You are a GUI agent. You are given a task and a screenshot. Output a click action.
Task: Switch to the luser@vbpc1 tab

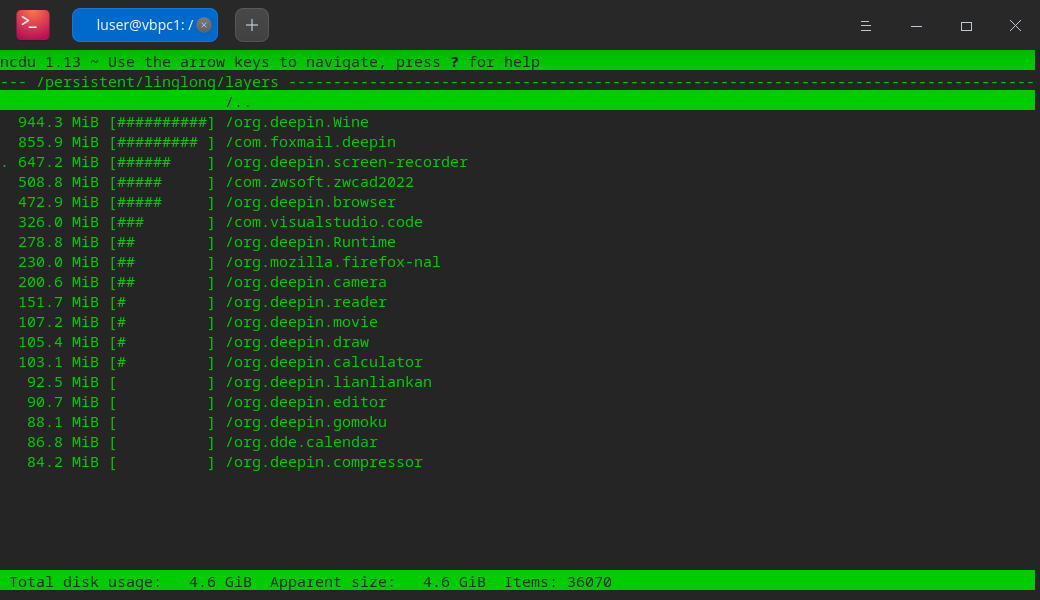tap(145, 25)
